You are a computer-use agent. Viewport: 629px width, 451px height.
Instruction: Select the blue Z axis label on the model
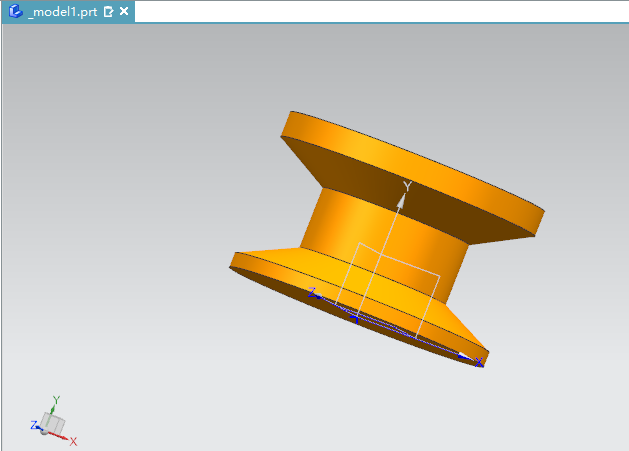pos(312,293)
